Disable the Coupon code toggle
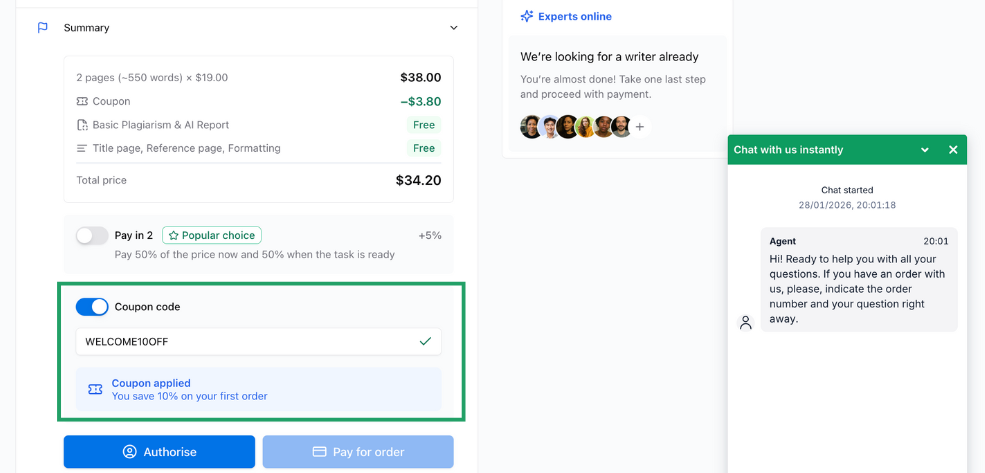The height and width of the screenshot is (473, 985). pos(92,307)
